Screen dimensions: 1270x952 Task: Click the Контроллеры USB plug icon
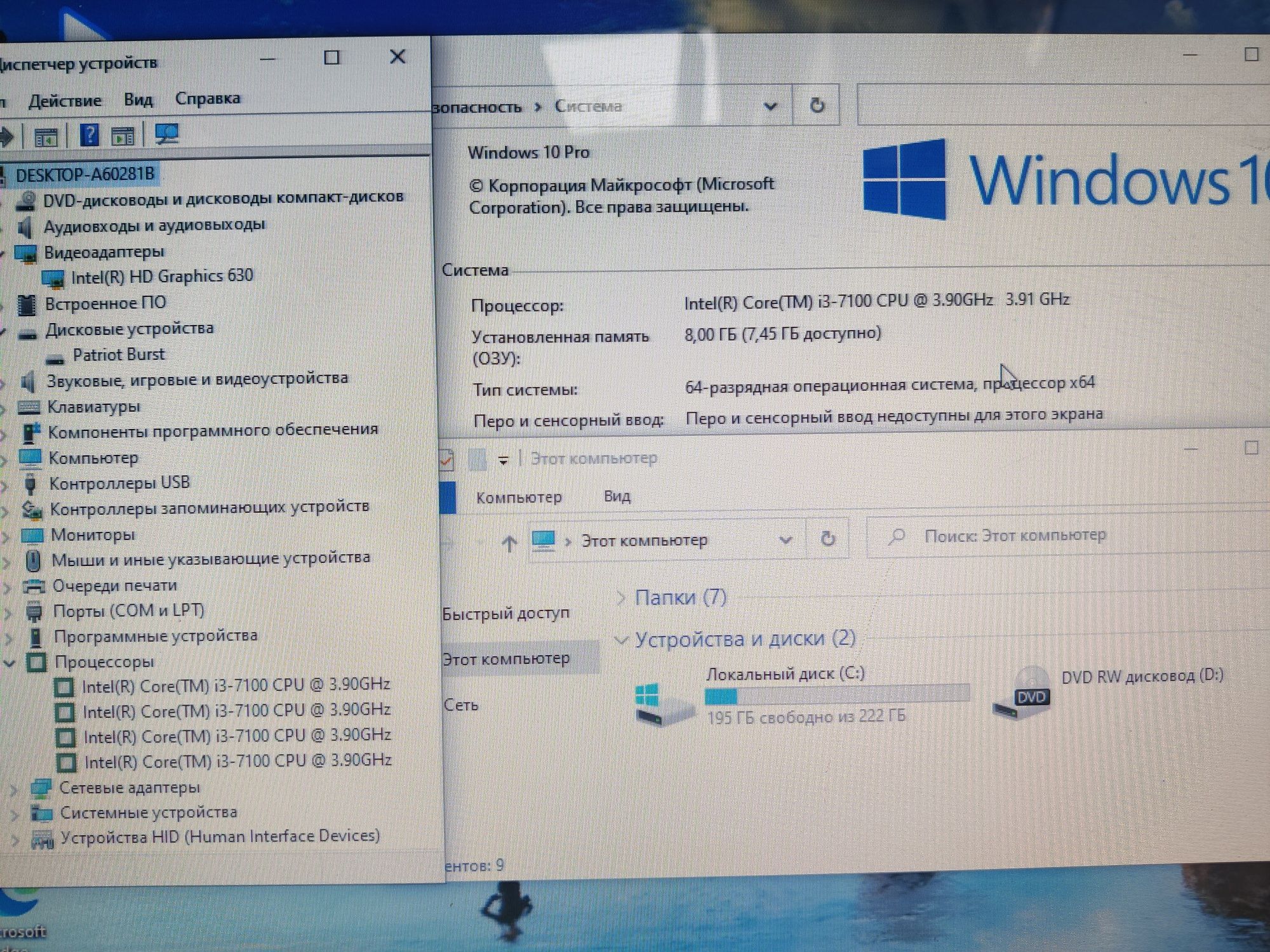pos(30,484)
